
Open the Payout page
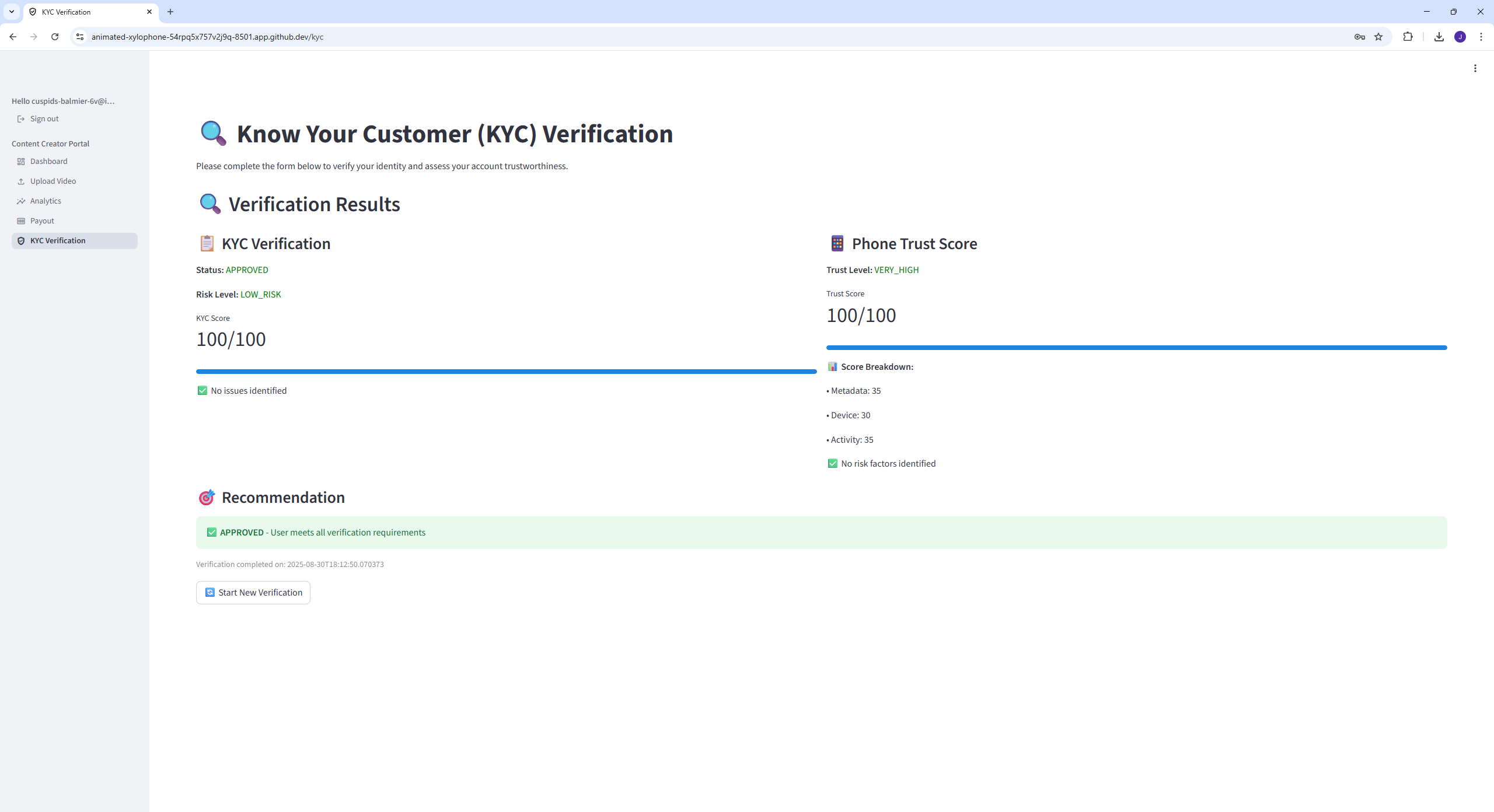click(42, 221)
